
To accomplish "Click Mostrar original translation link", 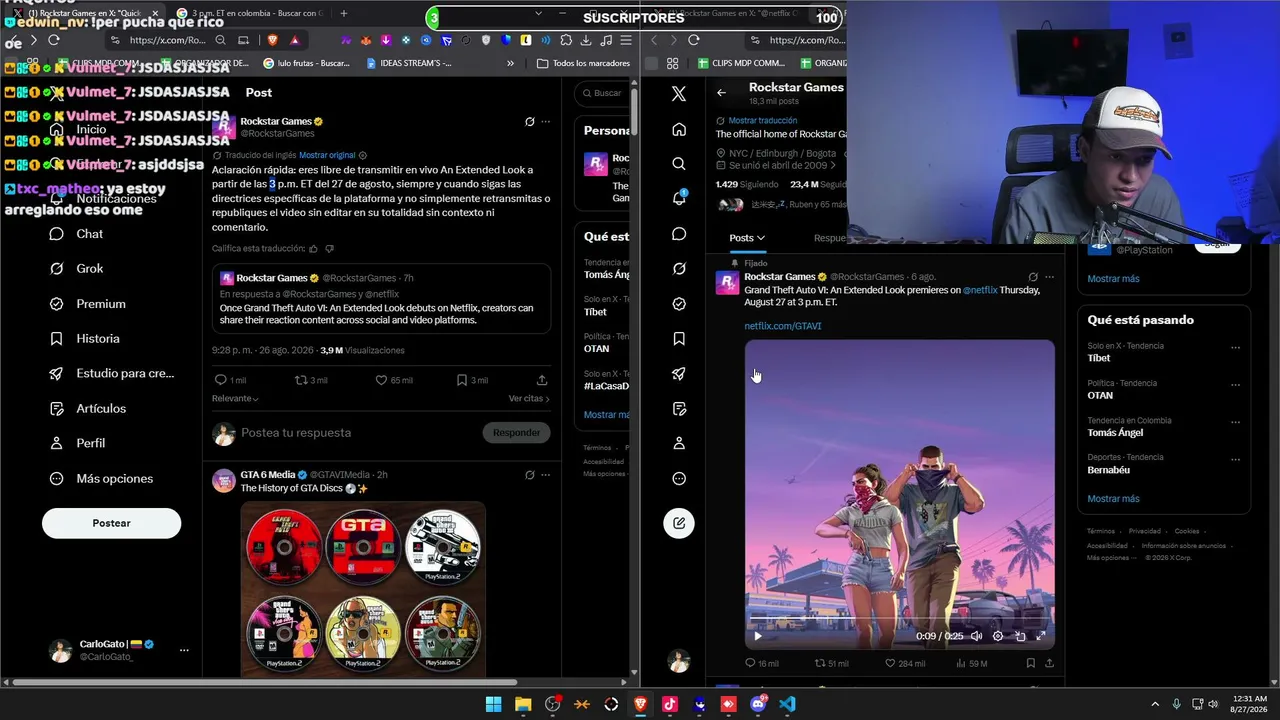I will point(327,155).
